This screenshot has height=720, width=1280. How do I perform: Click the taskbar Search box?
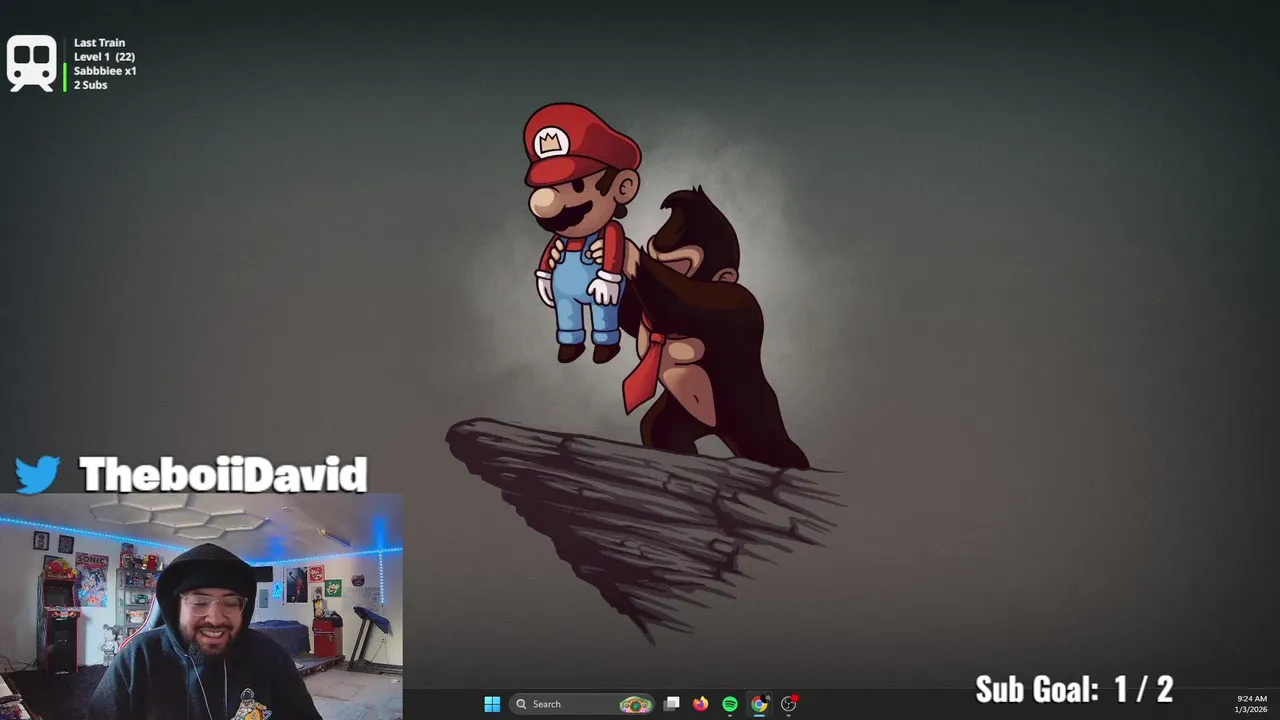click(582, 704)
